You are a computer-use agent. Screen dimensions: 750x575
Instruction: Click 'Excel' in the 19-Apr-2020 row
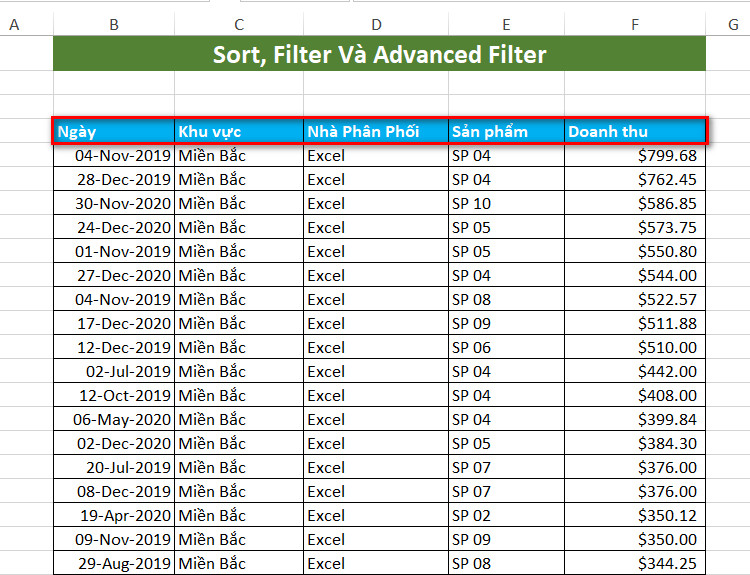[376, 515]
